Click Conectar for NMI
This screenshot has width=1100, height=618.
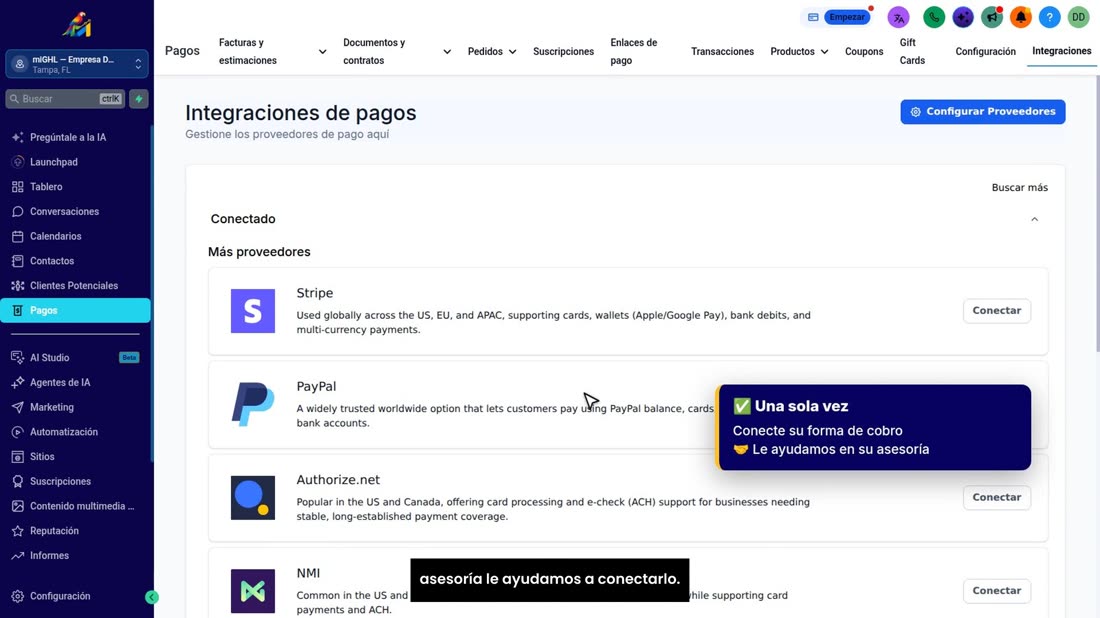coord(996,591)
